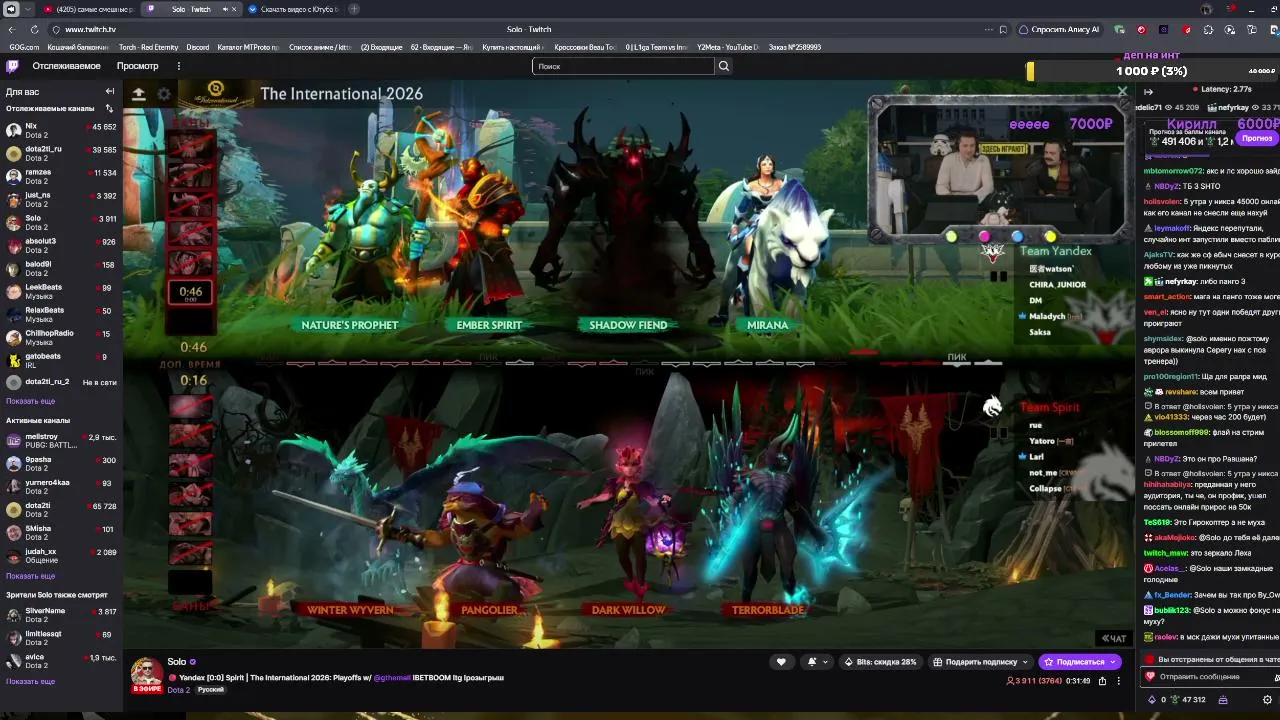Switch to the YouTube browser tab
This screenshot has width=1280, height=720.
[x=88, y=9]
